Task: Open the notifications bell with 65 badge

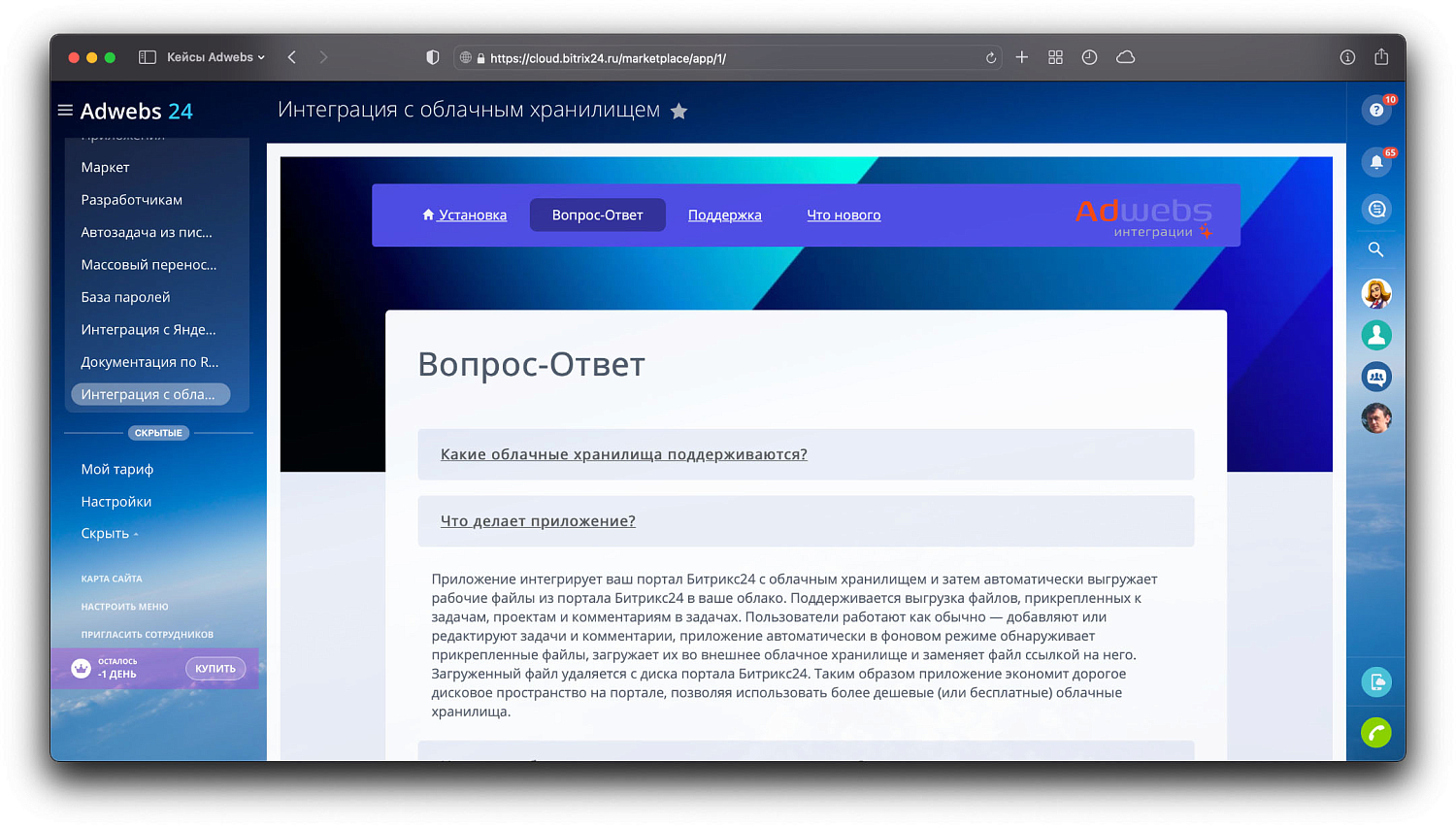Action: [1376, 162]
